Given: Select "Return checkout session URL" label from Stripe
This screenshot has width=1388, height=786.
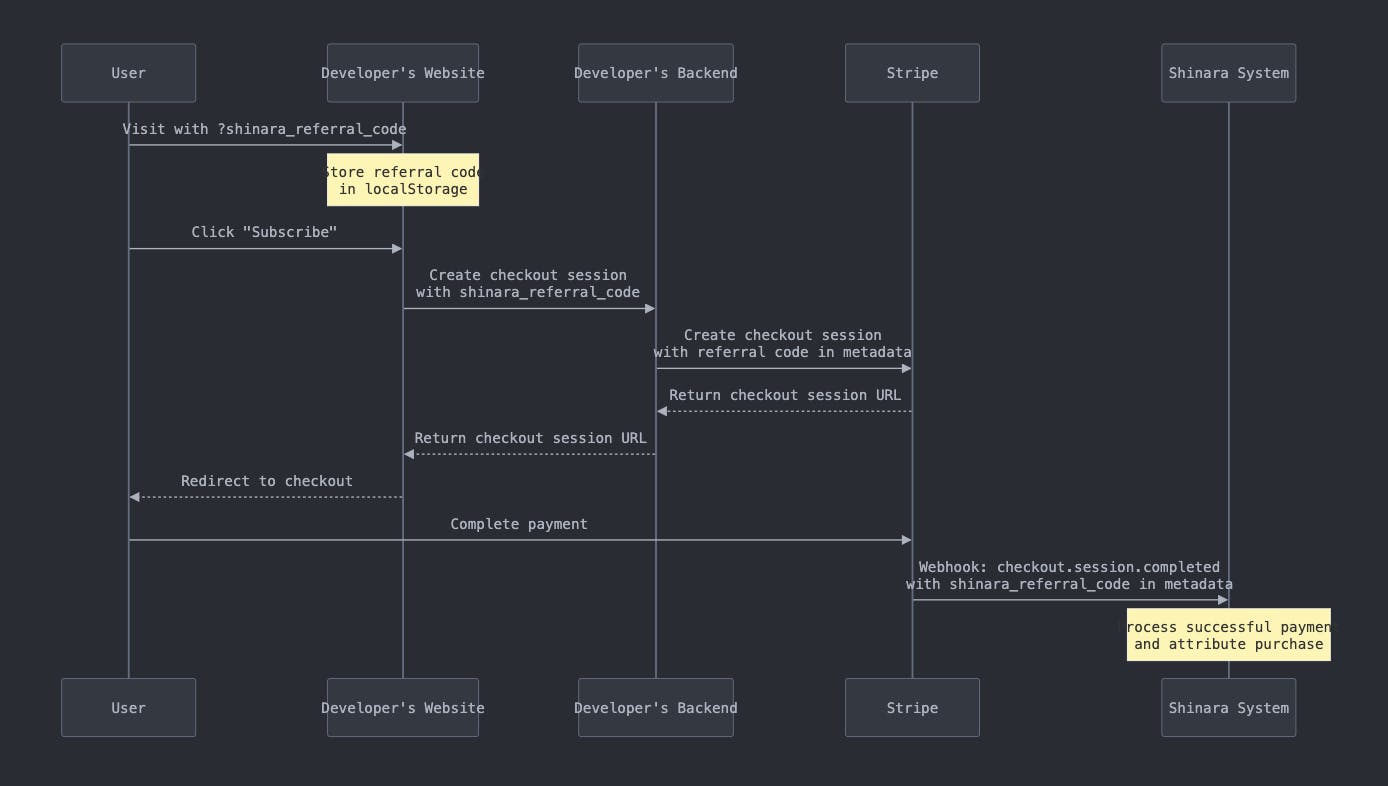Looking at the screenshot, I should [785, 395].
